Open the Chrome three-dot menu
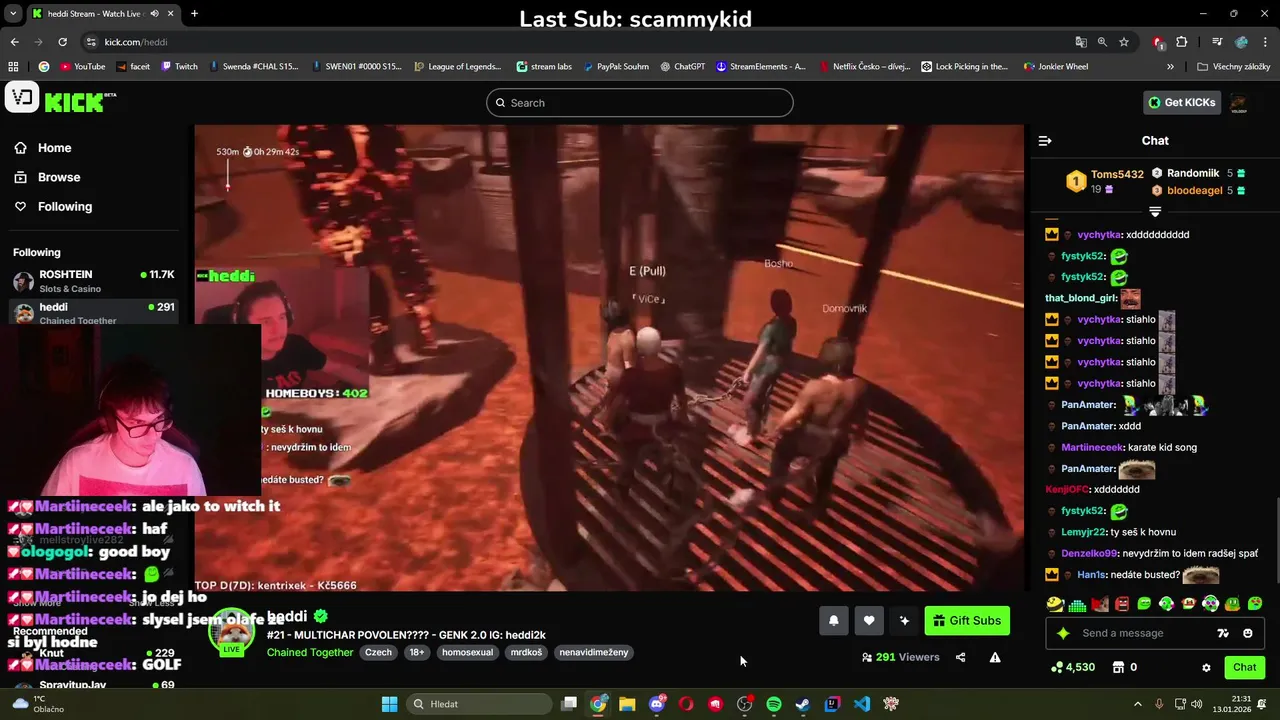 point(1264,42)
